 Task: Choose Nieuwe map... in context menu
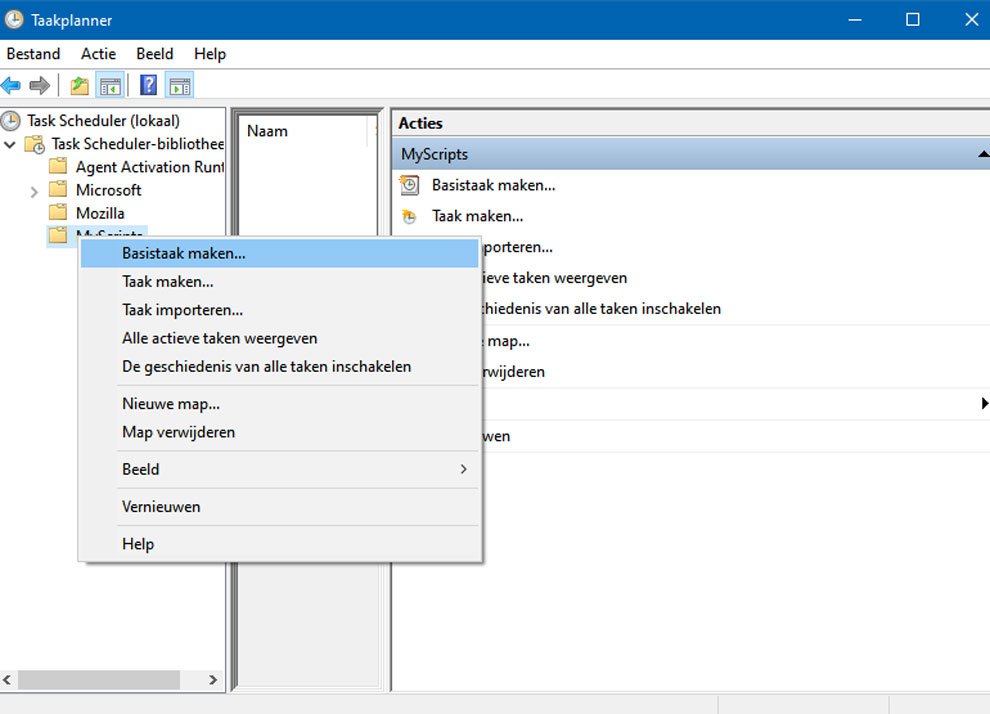click(280, 404)
